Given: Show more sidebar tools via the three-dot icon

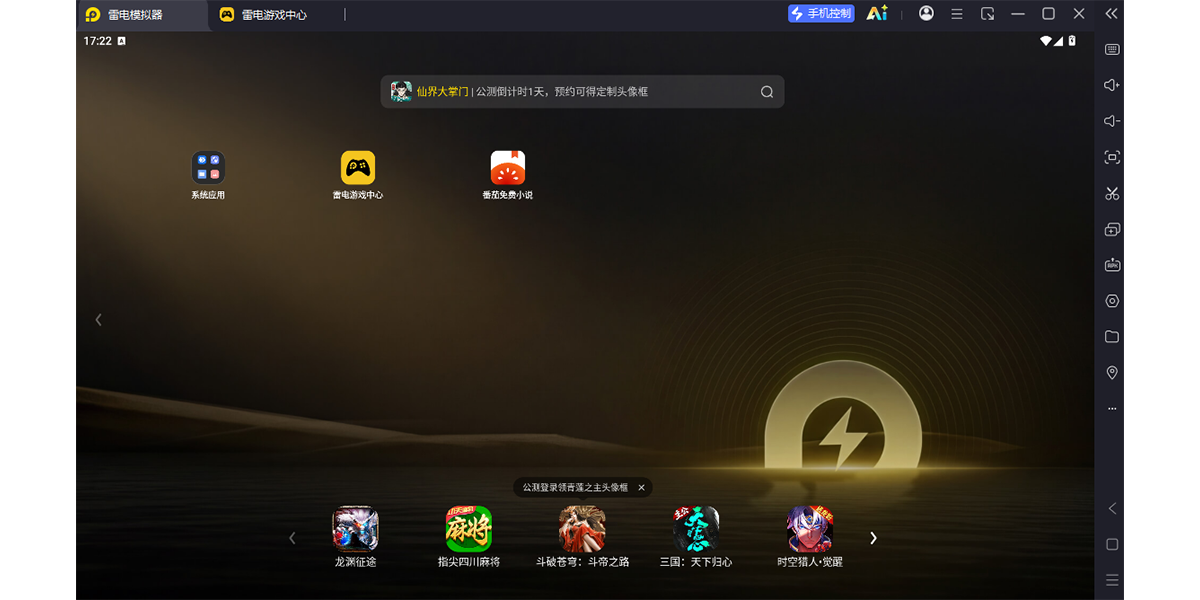Looking at the screenshot, I should coord(1112,409).
